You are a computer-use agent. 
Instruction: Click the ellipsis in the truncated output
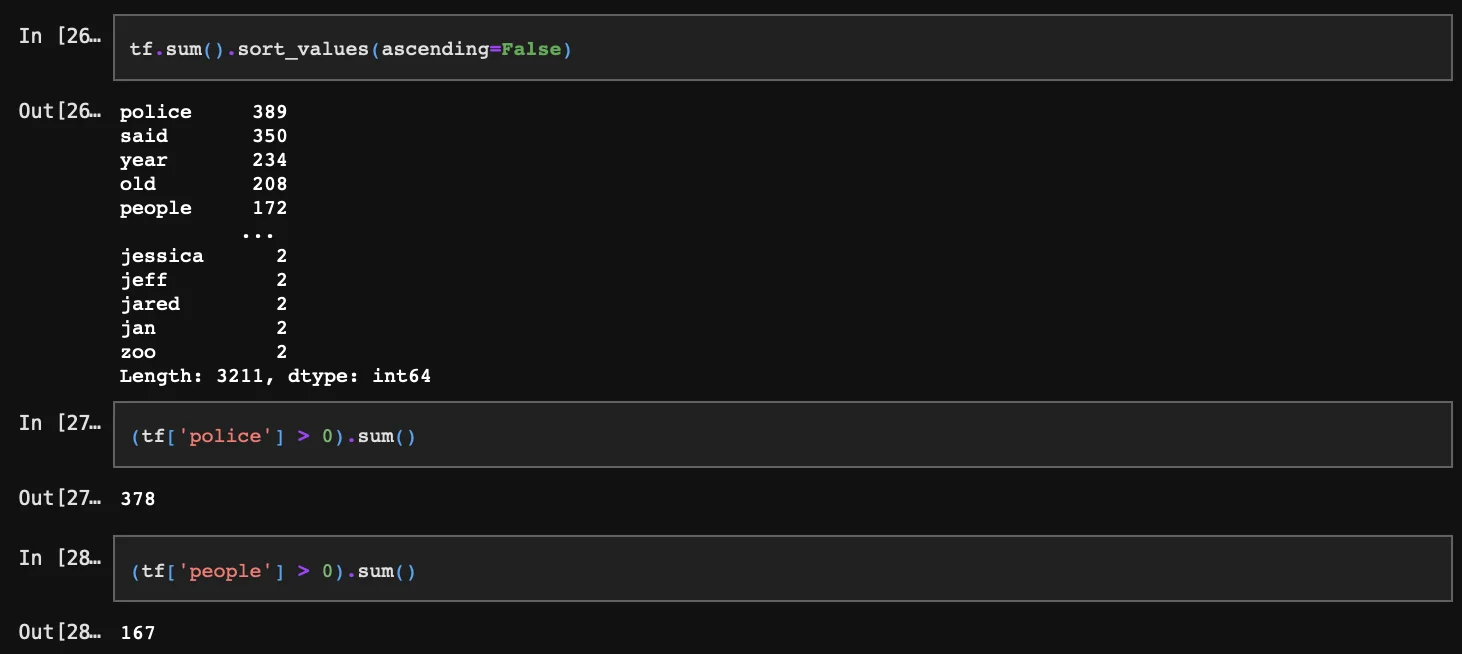tap(258, 234)
